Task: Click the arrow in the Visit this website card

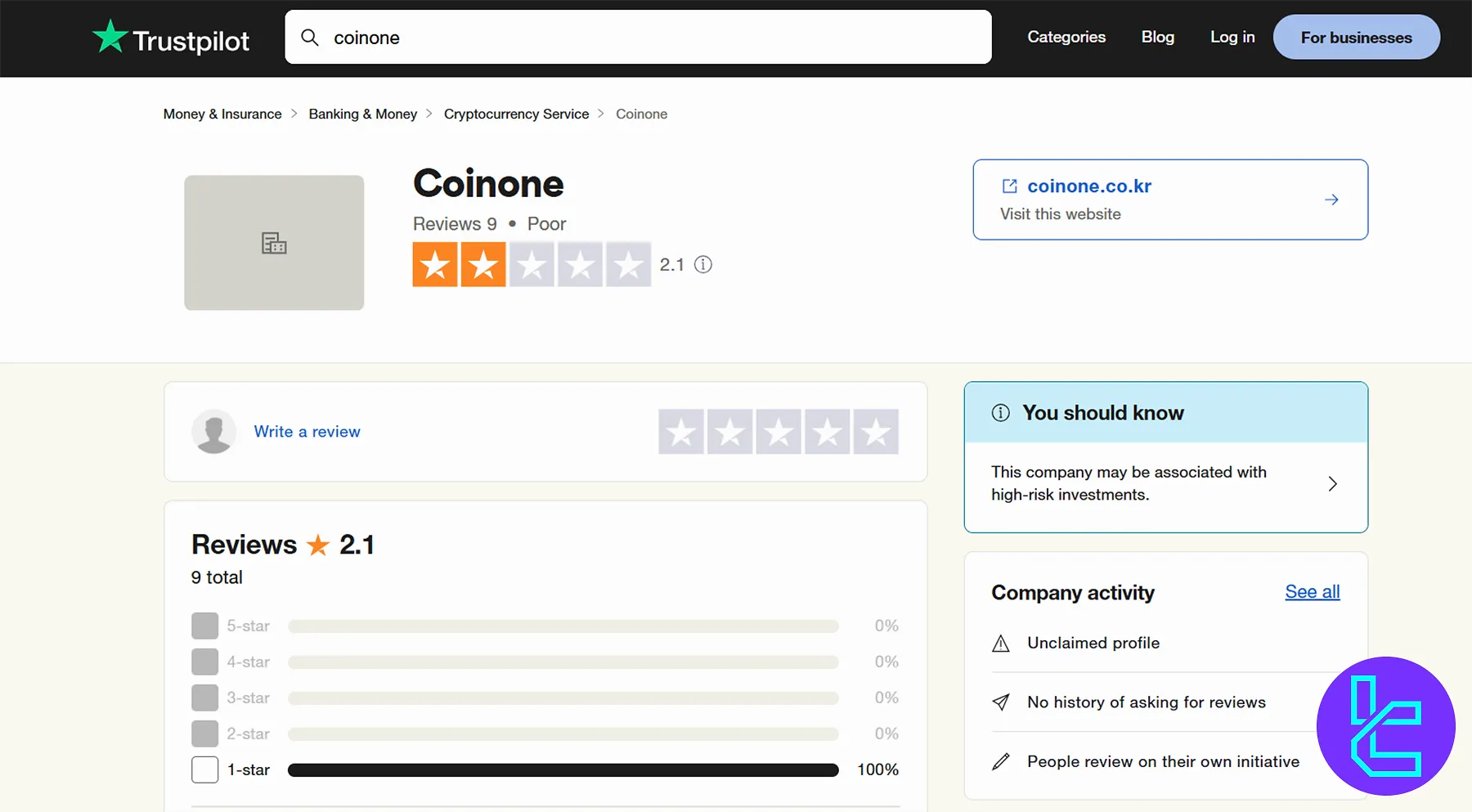Action: [1331, 200]
